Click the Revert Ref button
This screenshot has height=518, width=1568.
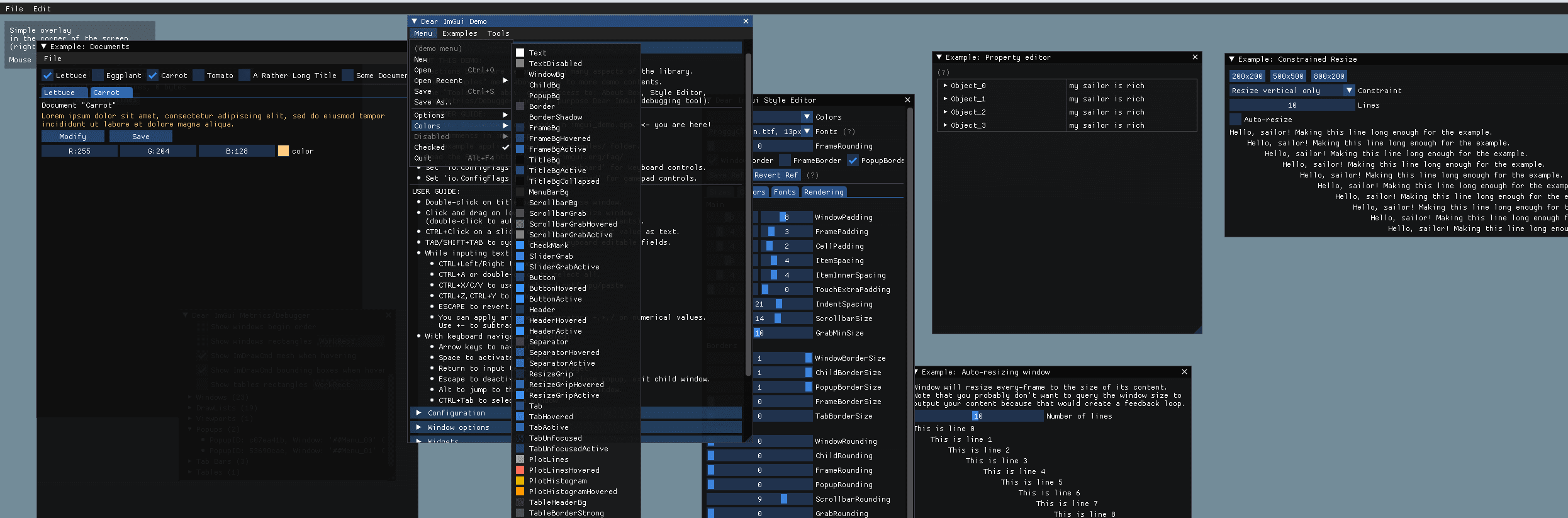pyautogui.click(x=775, y=175)
